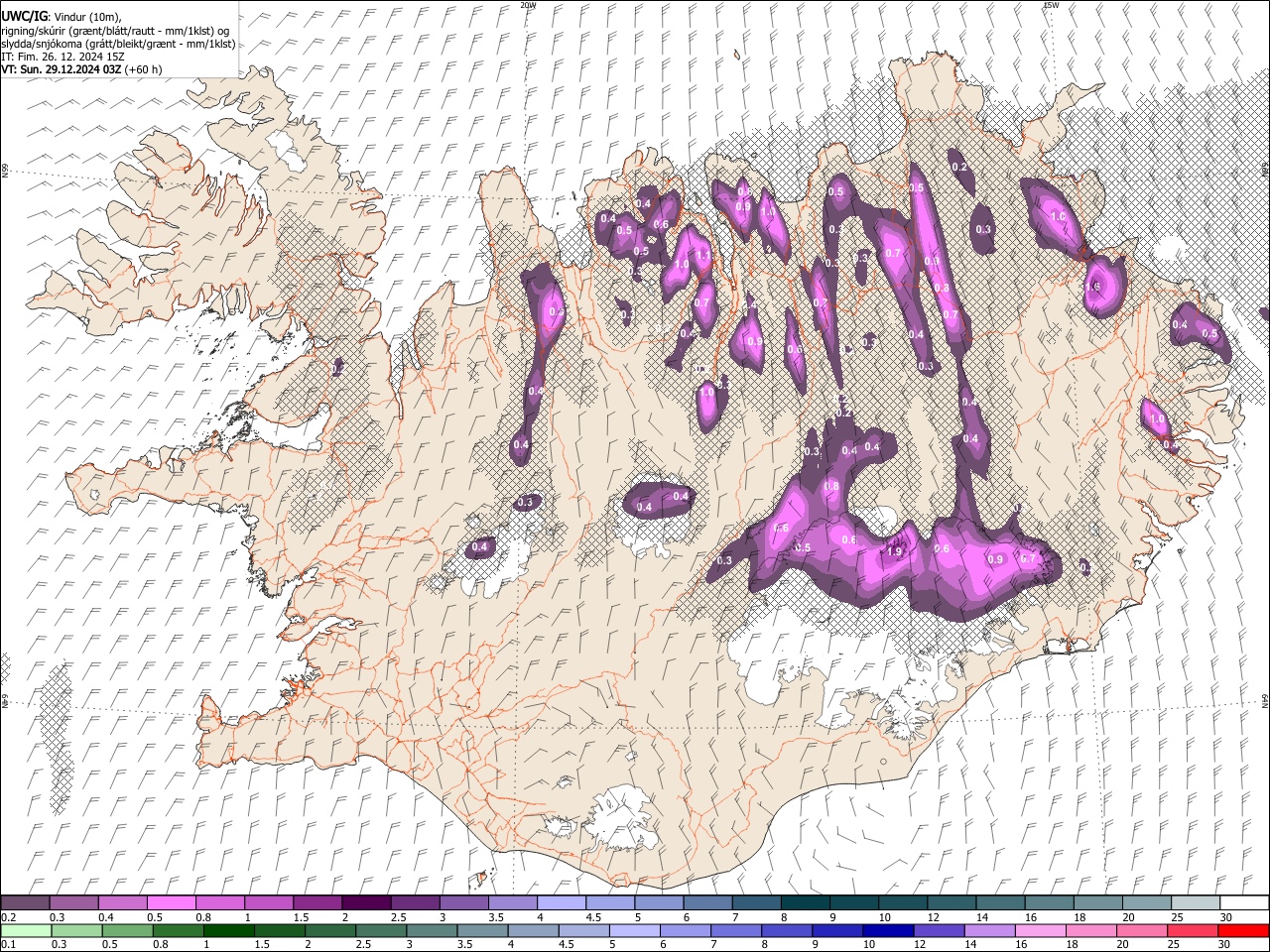Click the "0.1" legend number

coord(9,944)
